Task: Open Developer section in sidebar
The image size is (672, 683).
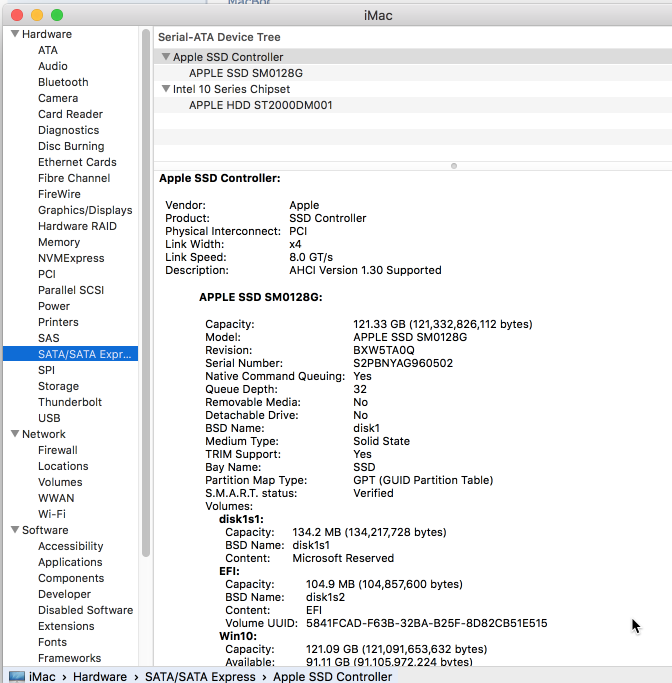Action: pyautogui.click(x=64, y=594)
